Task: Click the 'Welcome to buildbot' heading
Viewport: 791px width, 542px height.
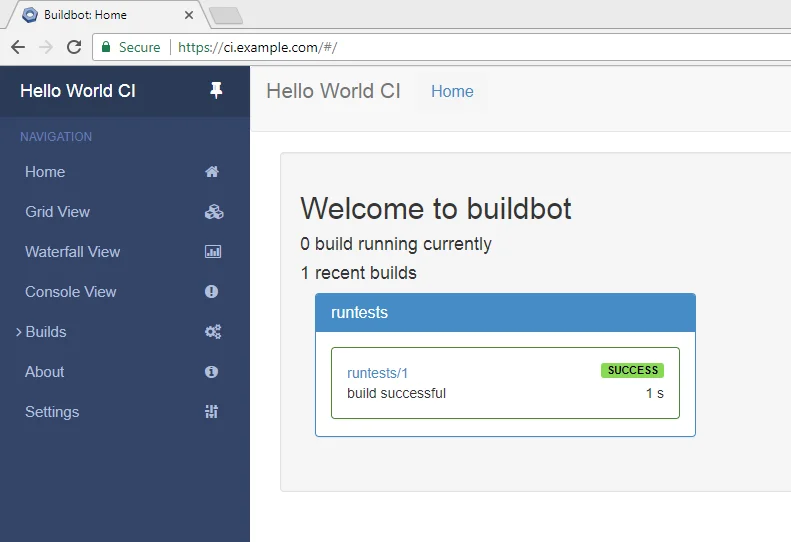Action: tap(436, 208)
